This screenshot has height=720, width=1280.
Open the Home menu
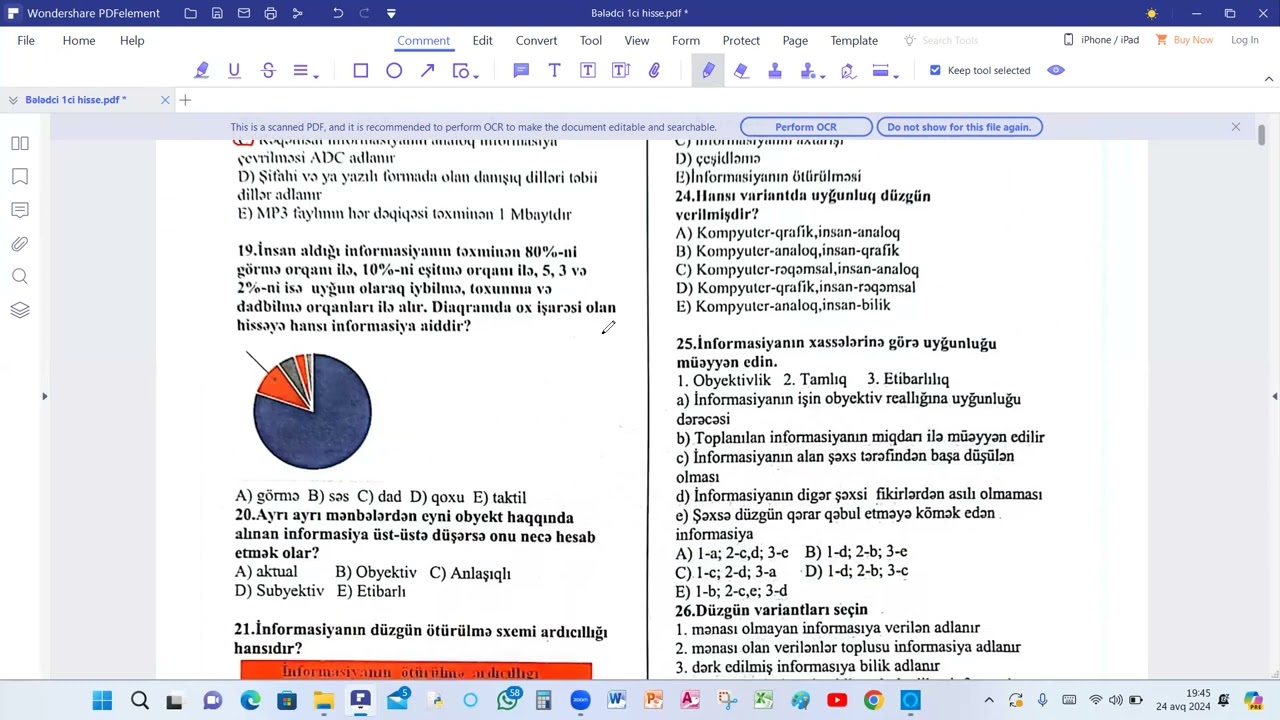79,40
